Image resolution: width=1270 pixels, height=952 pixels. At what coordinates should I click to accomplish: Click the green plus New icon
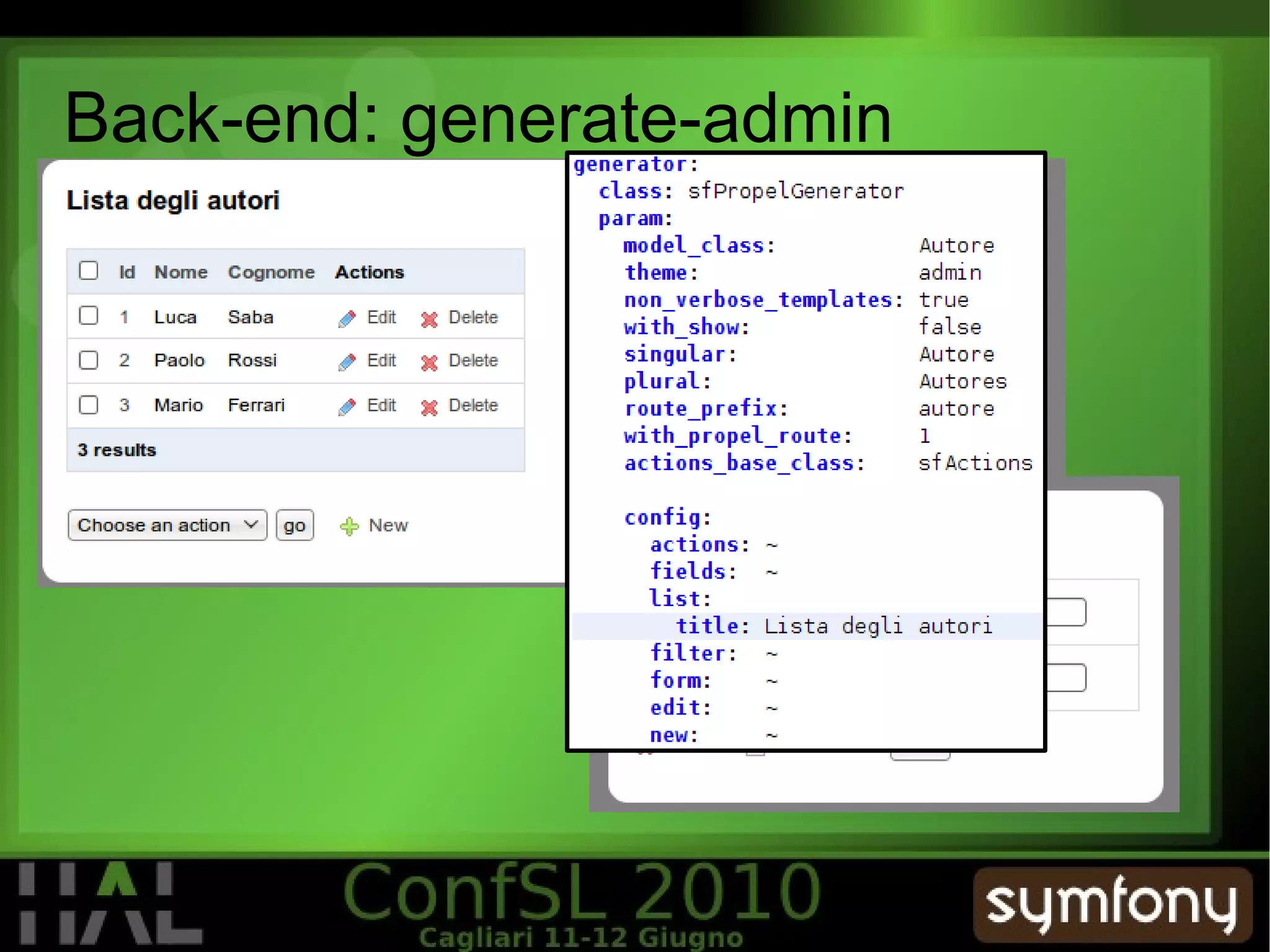(x=349, y=527)
